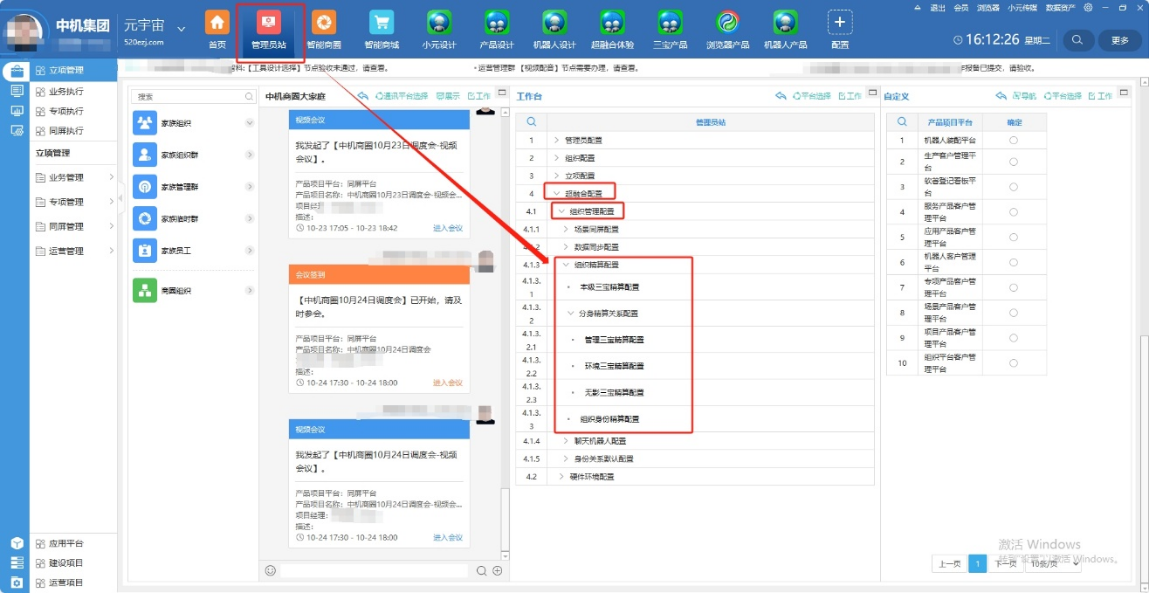Select the radio for 专项产品客户管理平台
This screenshot has width=1150, height=594.
pos(1014,287)
